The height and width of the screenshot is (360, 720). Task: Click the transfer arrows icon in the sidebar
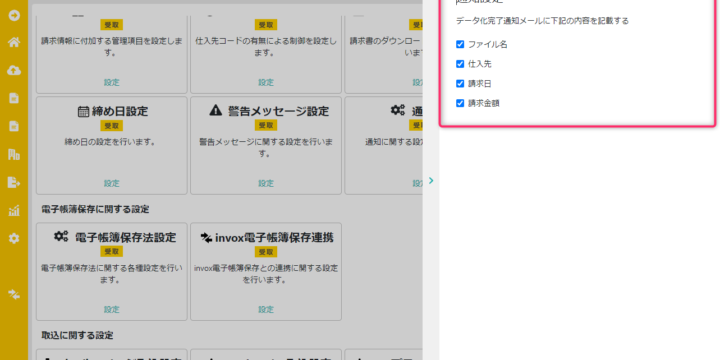(x=14, y=294)
